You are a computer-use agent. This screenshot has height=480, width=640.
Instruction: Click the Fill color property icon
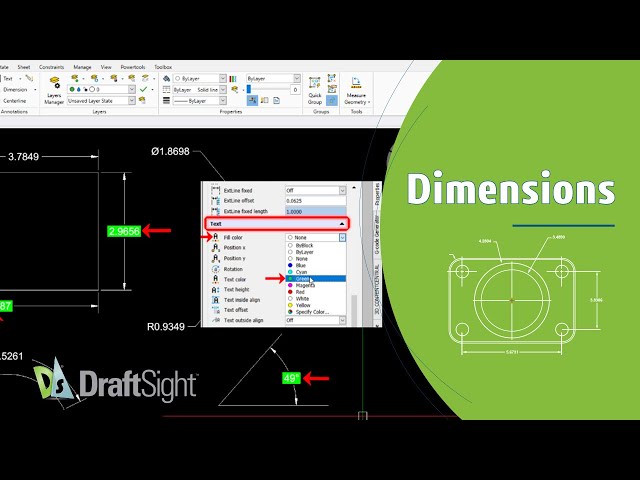coord(216,237)
